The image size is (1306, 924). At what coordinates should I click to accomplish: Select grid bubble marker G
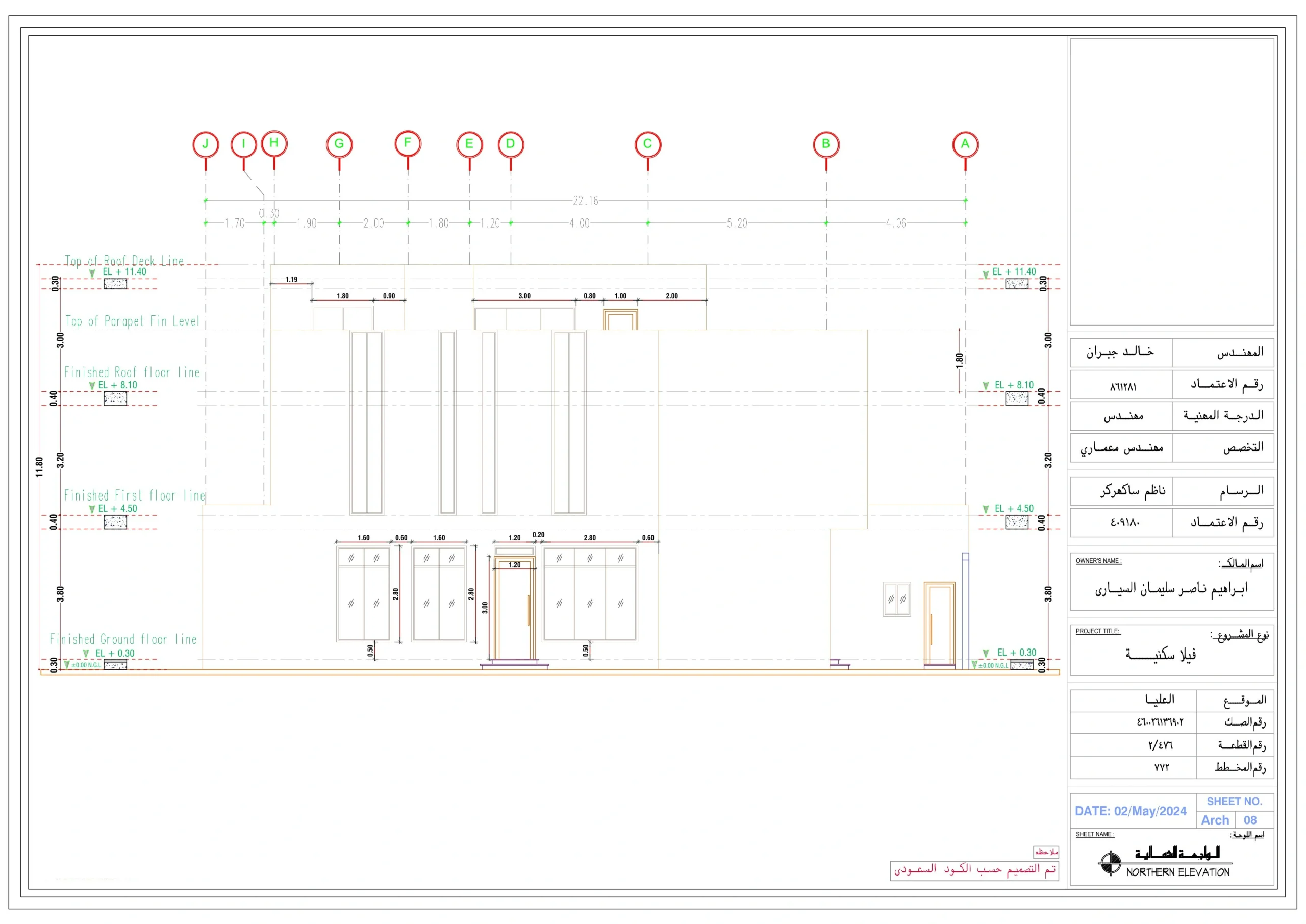click(x=339, y=144)
